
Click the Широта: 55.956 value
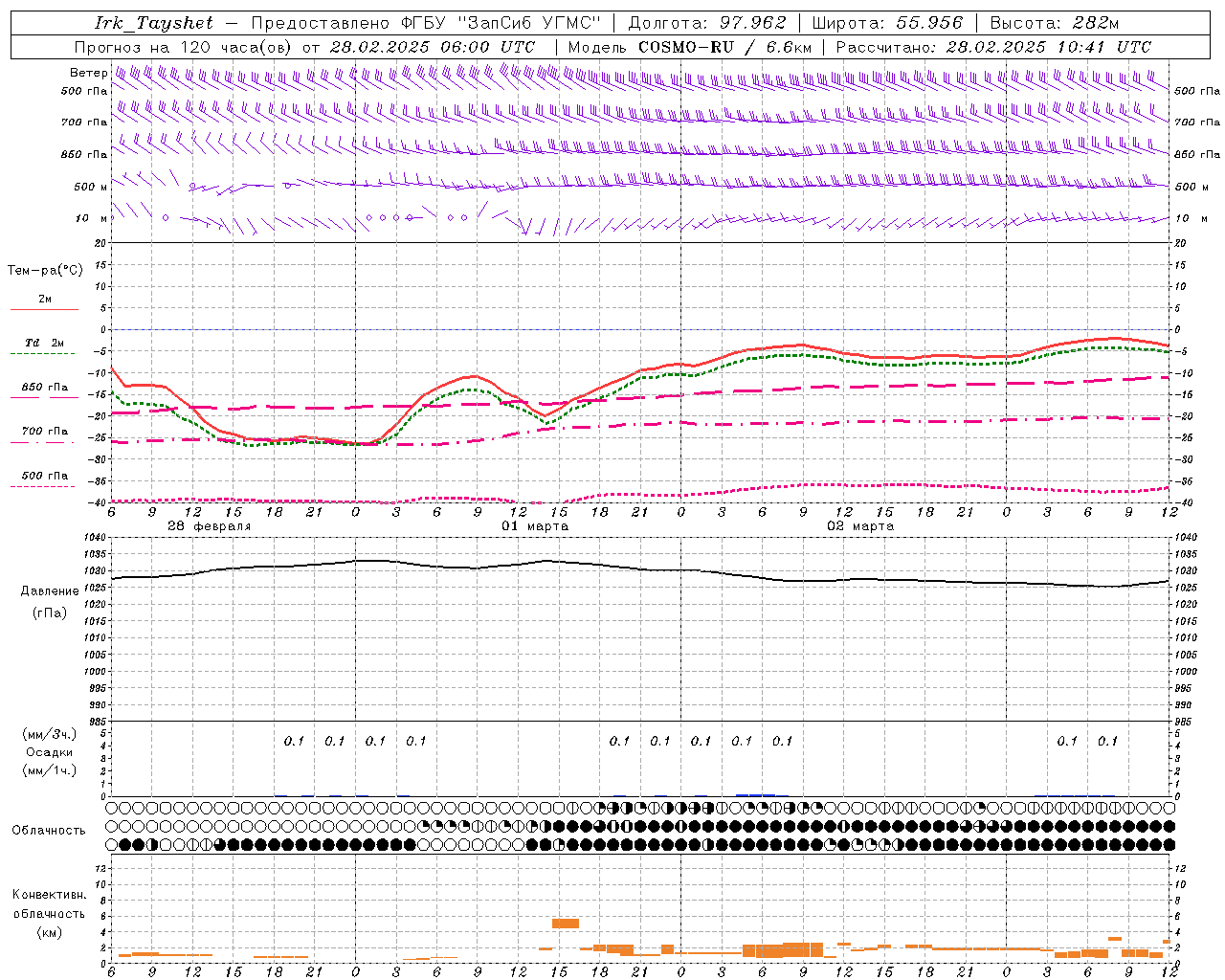(887, 23)
